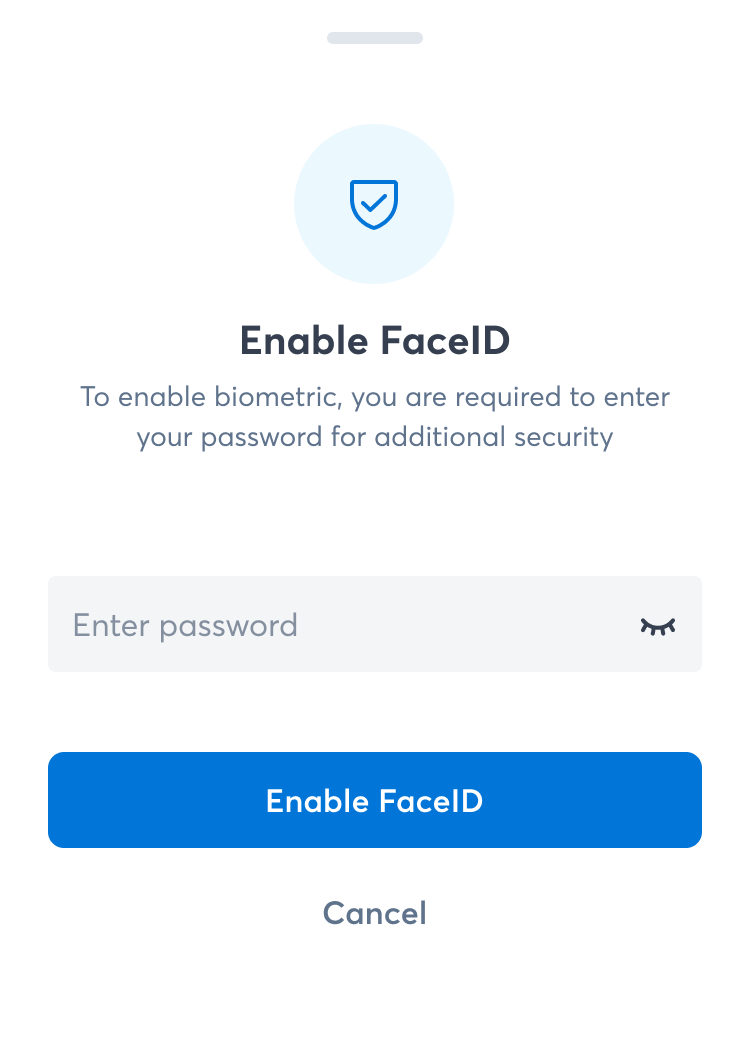Tap the gray pill above the sheet

coord(374,38)
